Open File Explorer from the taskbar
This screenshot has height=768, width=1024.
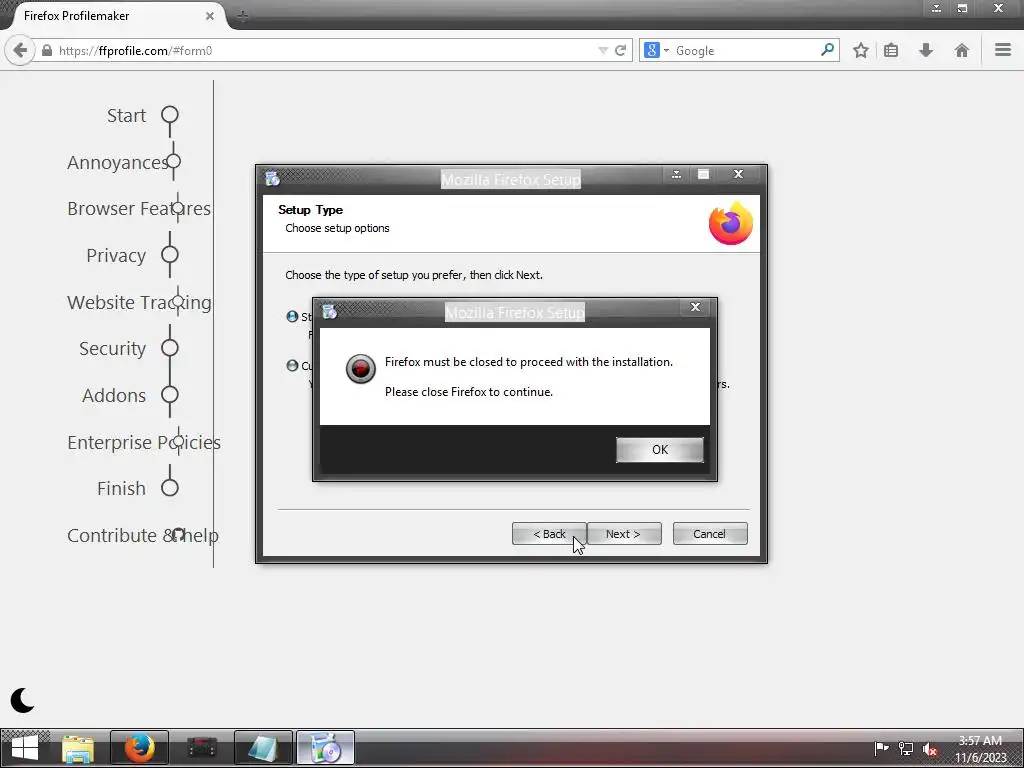click(78, 748)
